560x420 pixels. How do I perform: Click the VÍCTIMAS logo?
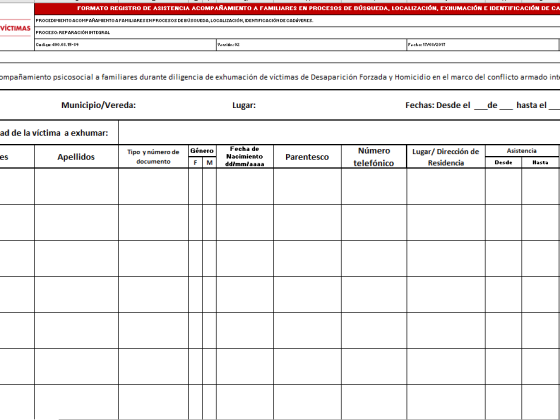pyautogui.click(x=15, y=28)
